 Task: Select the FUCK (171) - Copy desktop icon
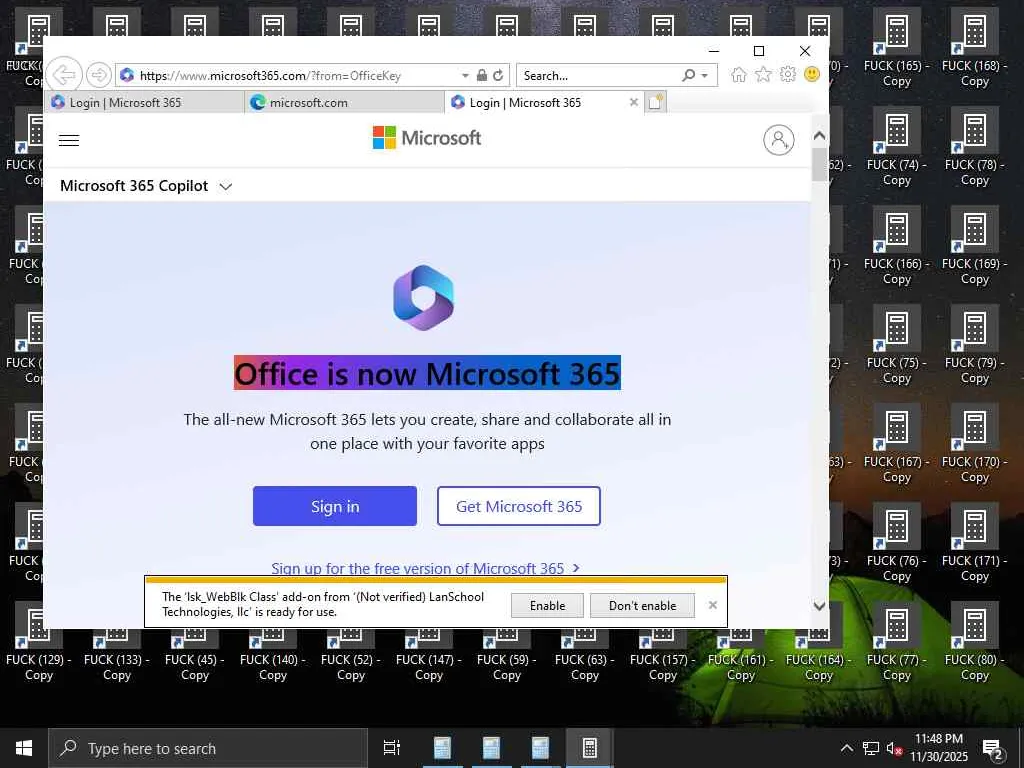pos(974,543)
